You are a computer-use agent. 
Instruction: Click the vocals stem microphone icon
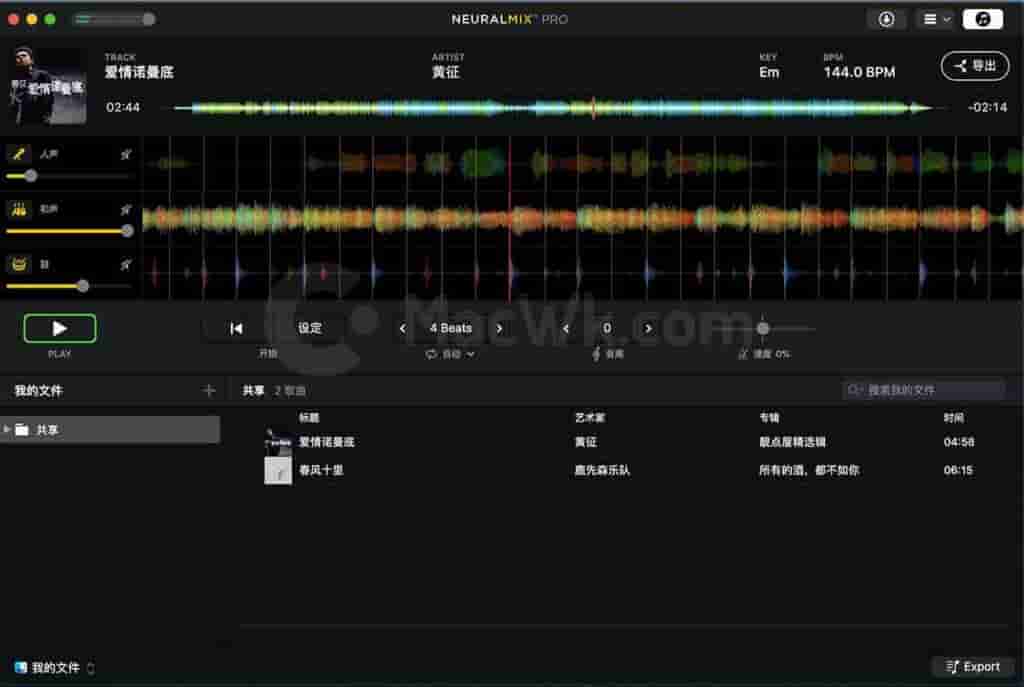pyautogui.click(x=19, y=154)
